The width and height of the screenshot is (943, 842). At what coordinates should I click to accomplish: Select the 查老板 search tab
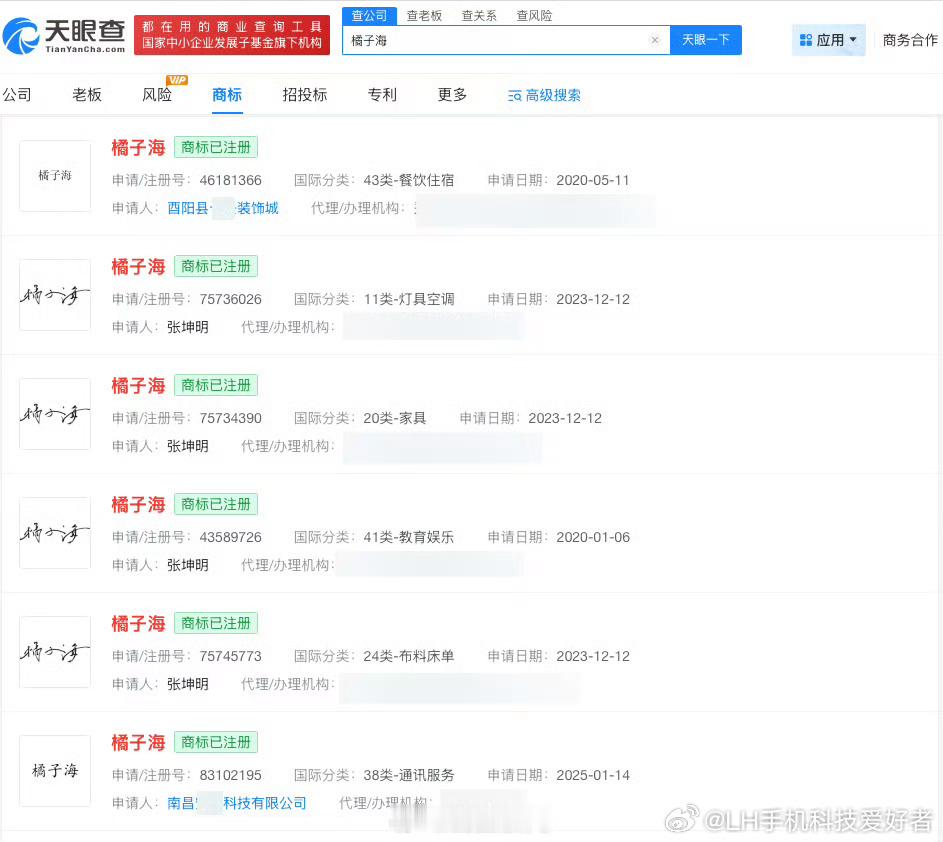[424, 16]
